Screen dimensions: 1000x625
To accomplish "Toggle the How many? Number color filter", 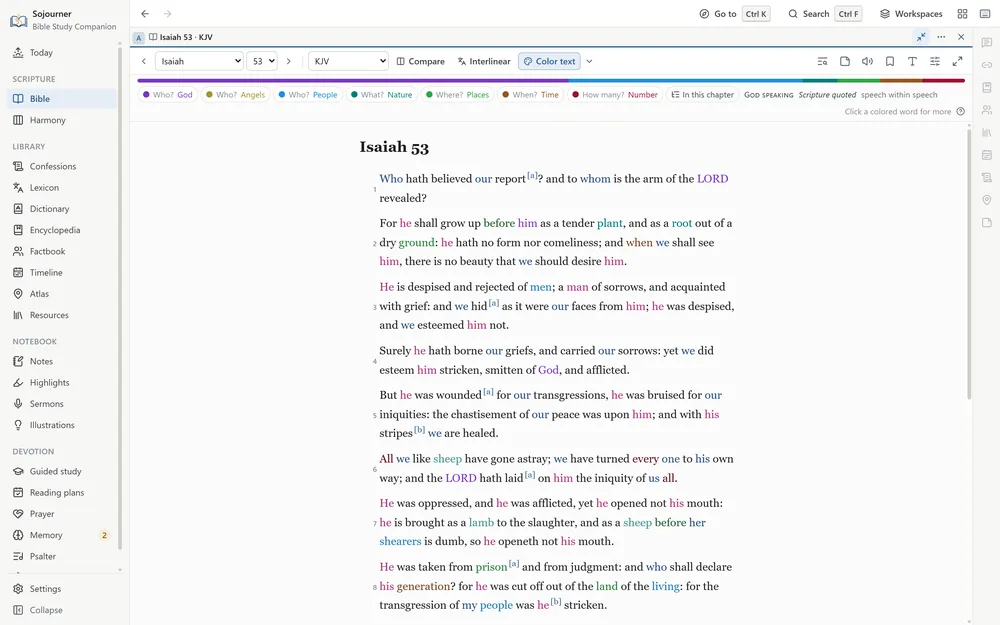I will tap(615, 94).
